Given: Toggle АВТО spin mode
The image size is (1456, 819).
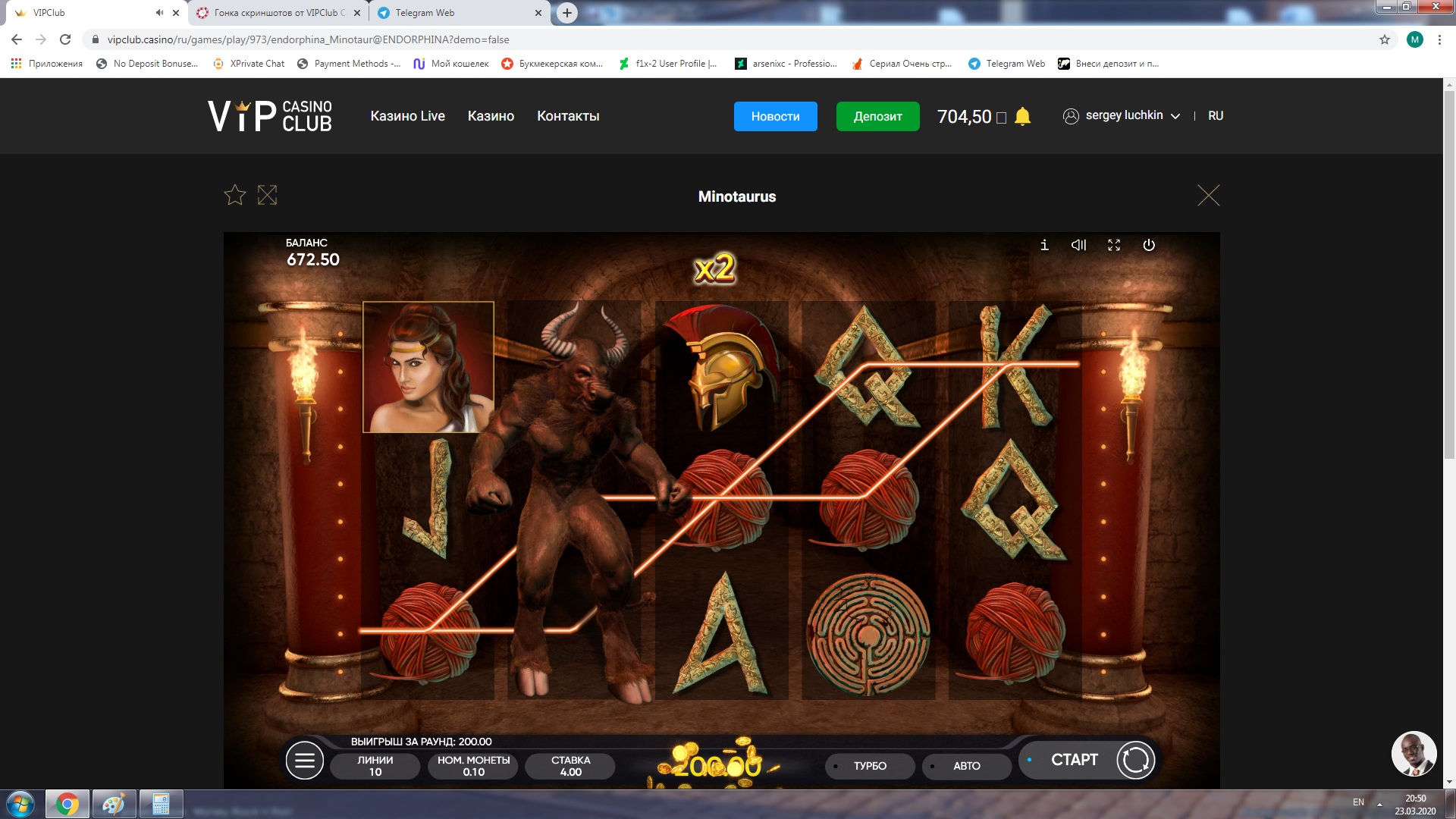Looking at the screenshot, I should [966, 766].
